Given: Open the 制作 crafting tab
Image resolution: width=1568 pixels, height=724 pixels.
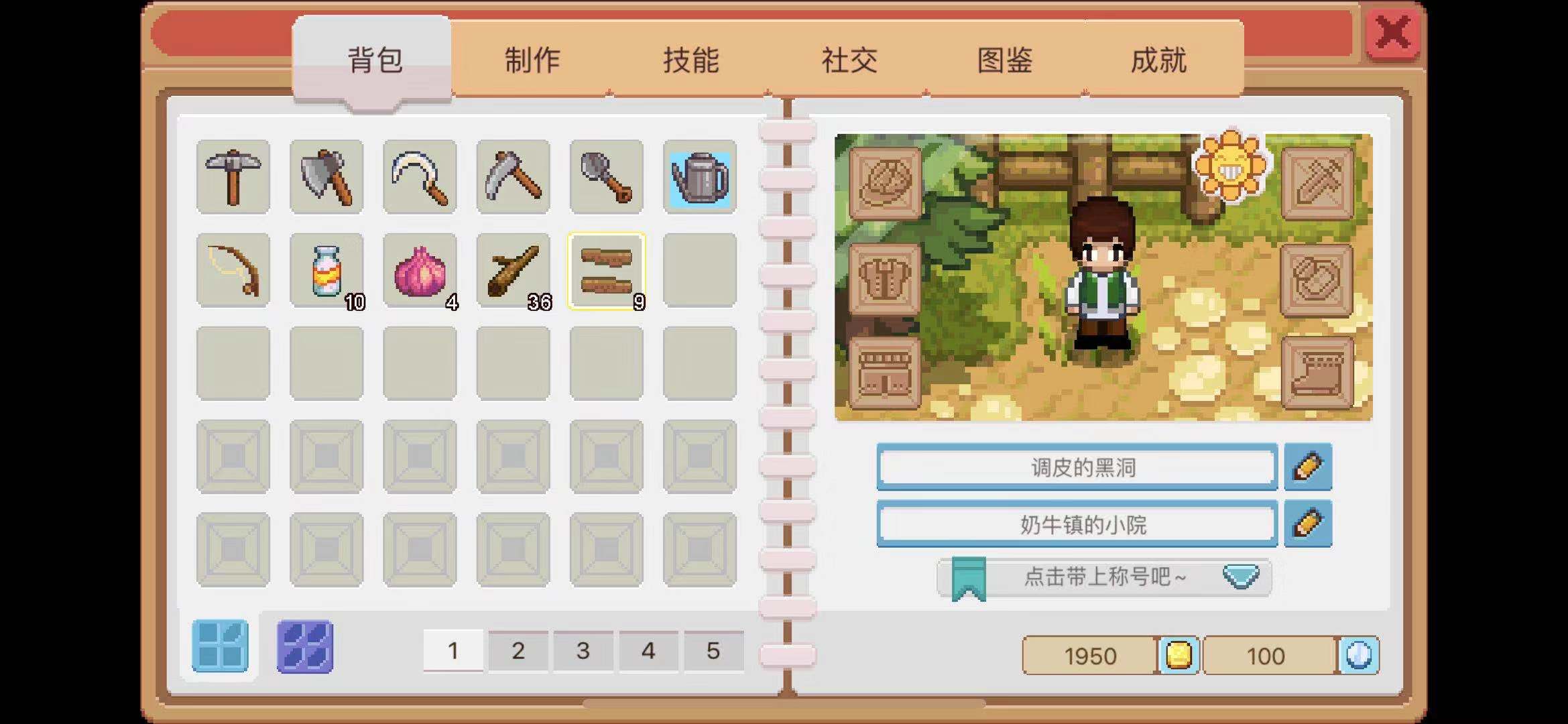Looking at the screenshot, I should point(532,60).
